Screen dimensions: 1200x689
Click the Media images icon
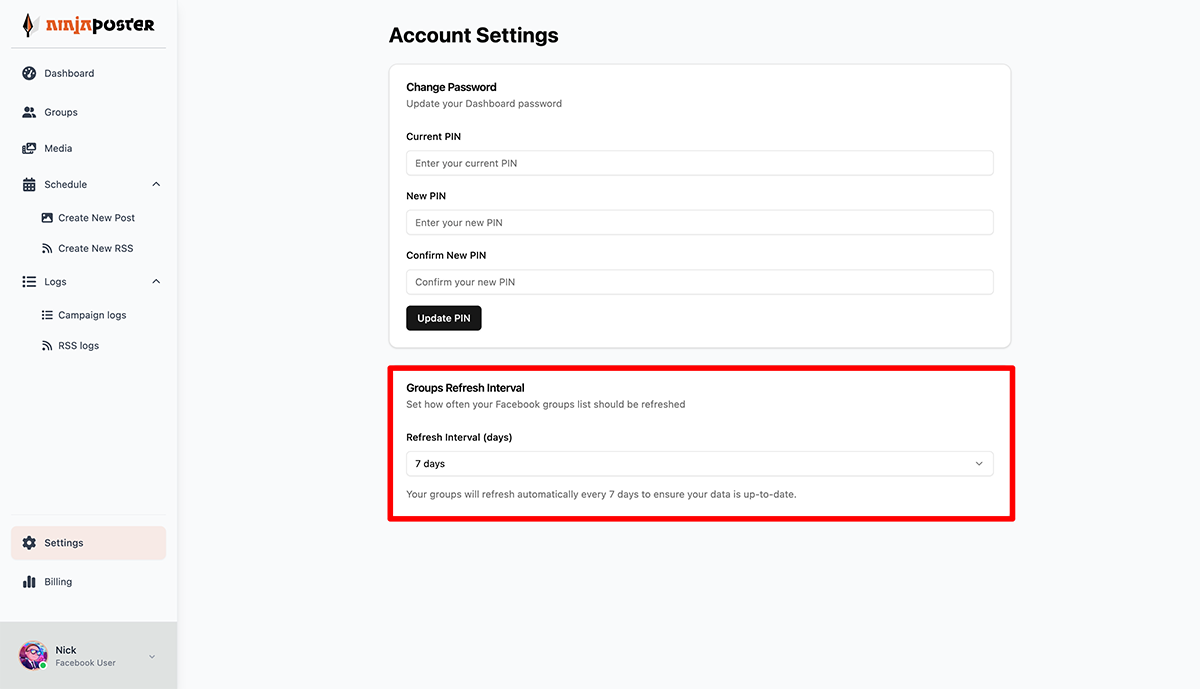[29, 148]
